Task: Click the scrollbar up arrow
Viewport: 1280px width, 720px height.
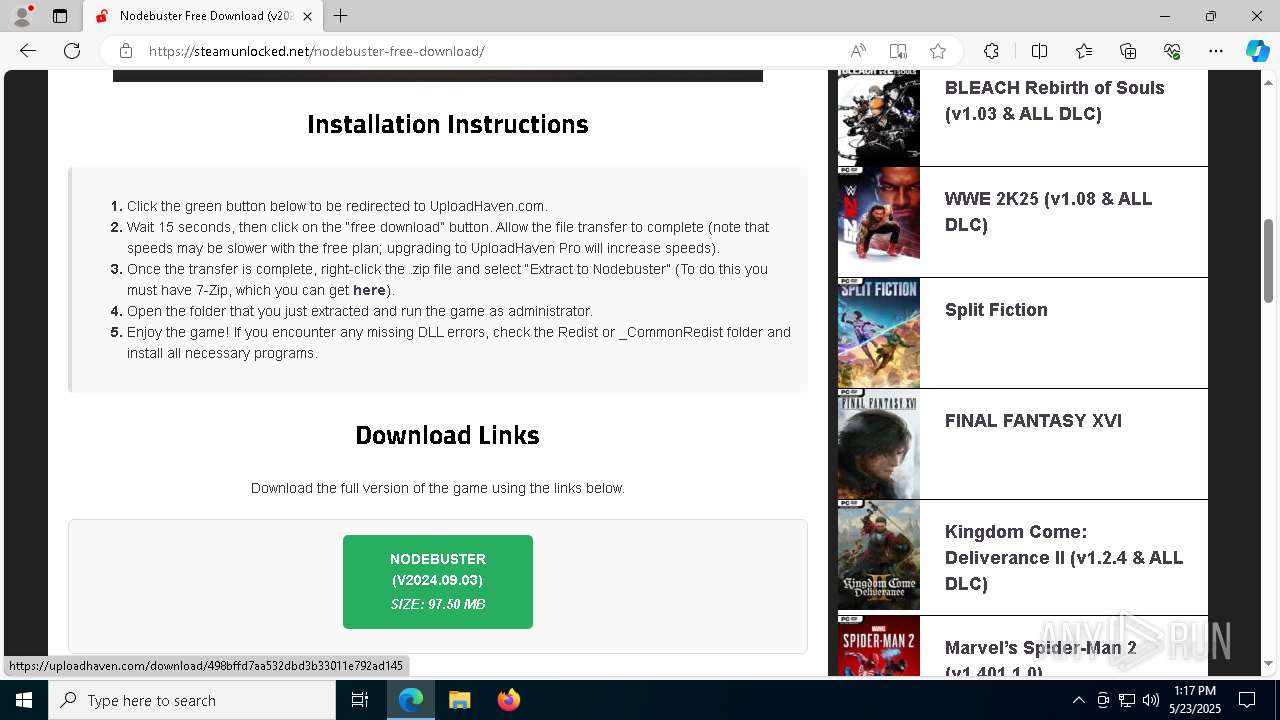Action: [1269, 83]
